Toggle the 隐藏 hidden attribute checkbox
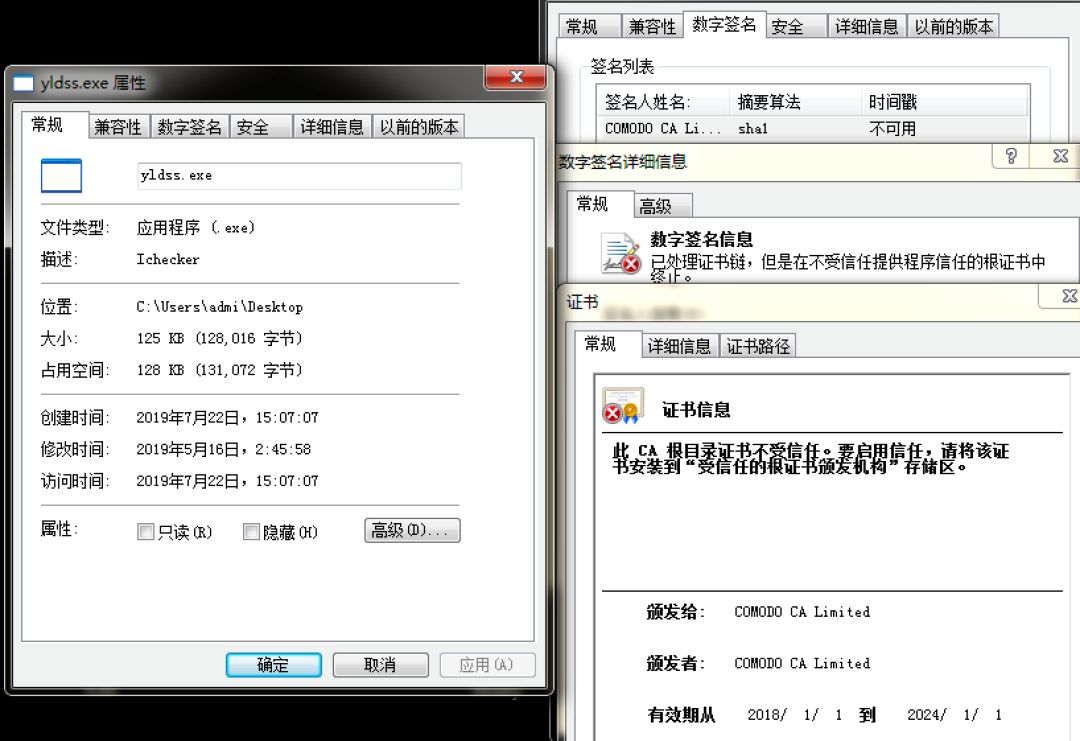 [x=252, y=532]
